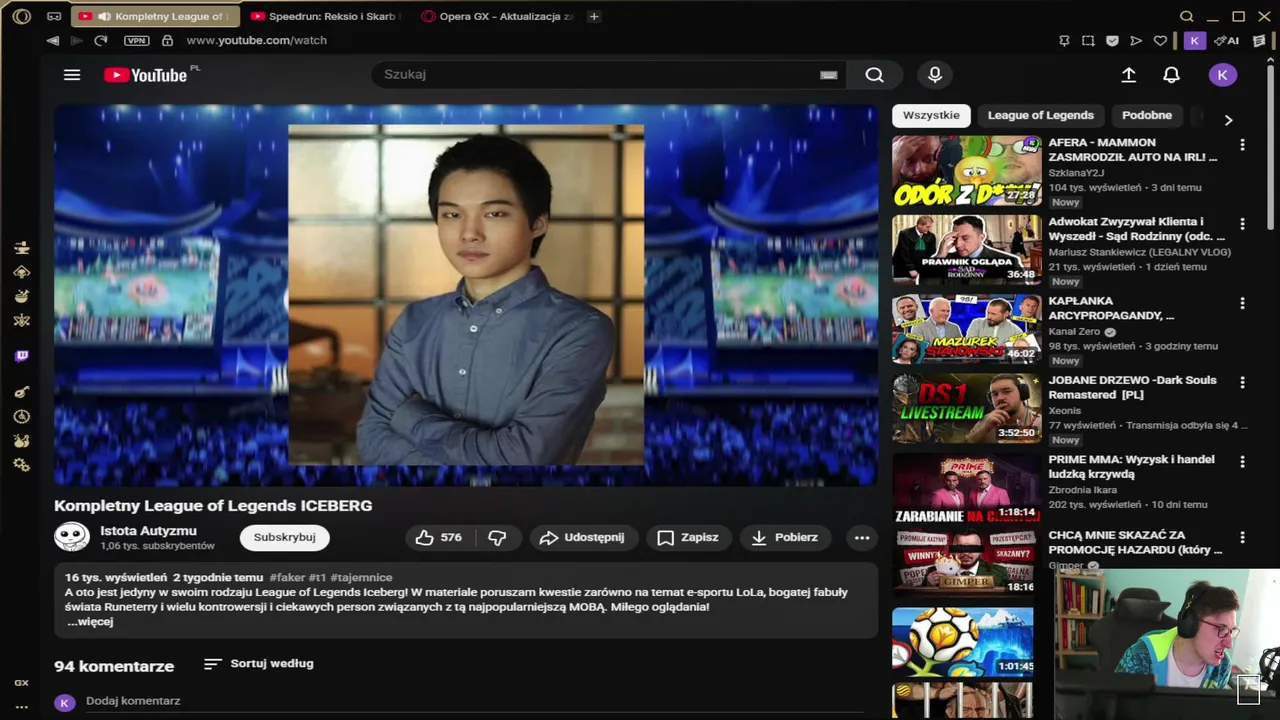Open the AFERA - MAMMON video thumbnail
This screenshot has width=1280, height=720.
966,171
